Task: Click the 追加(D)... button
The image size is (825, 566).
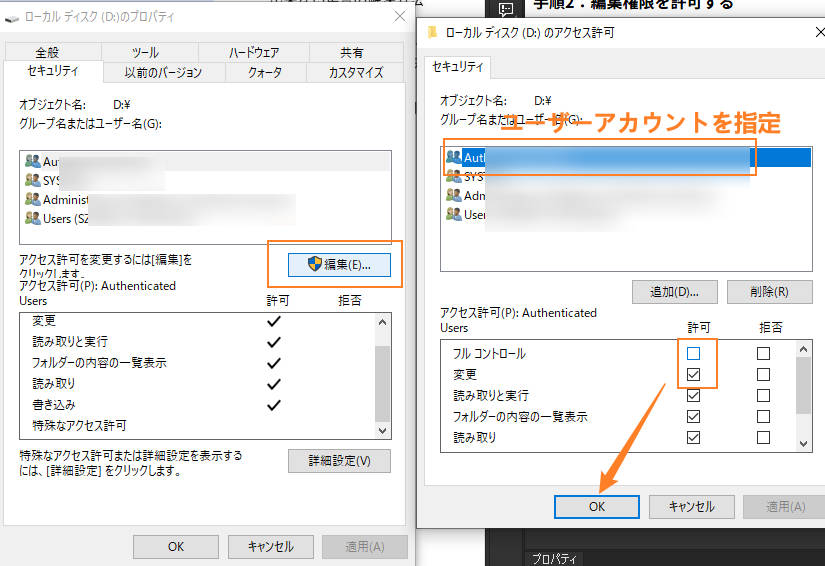Action: 675,291
